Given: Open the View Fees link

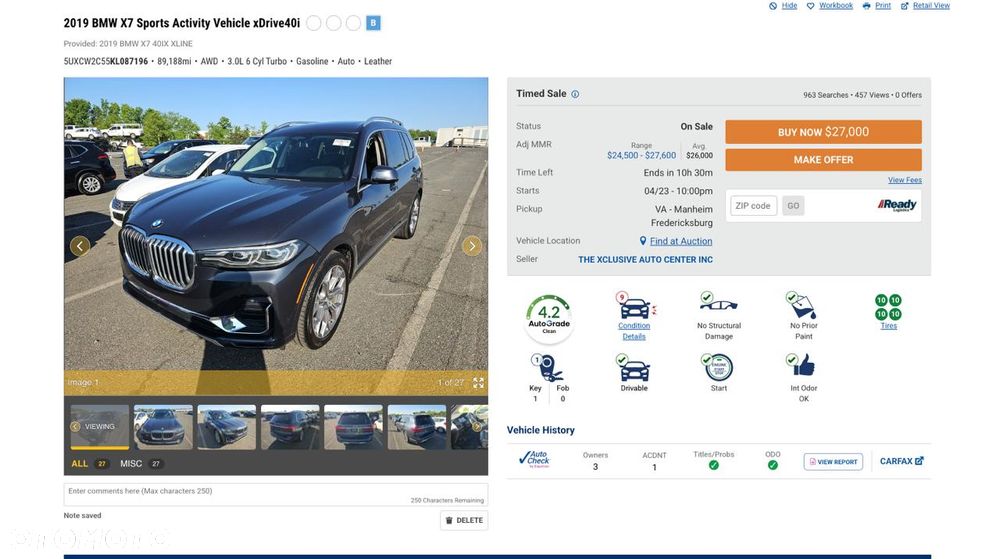Looking at the screenshot, I should (x=904, y=180).
